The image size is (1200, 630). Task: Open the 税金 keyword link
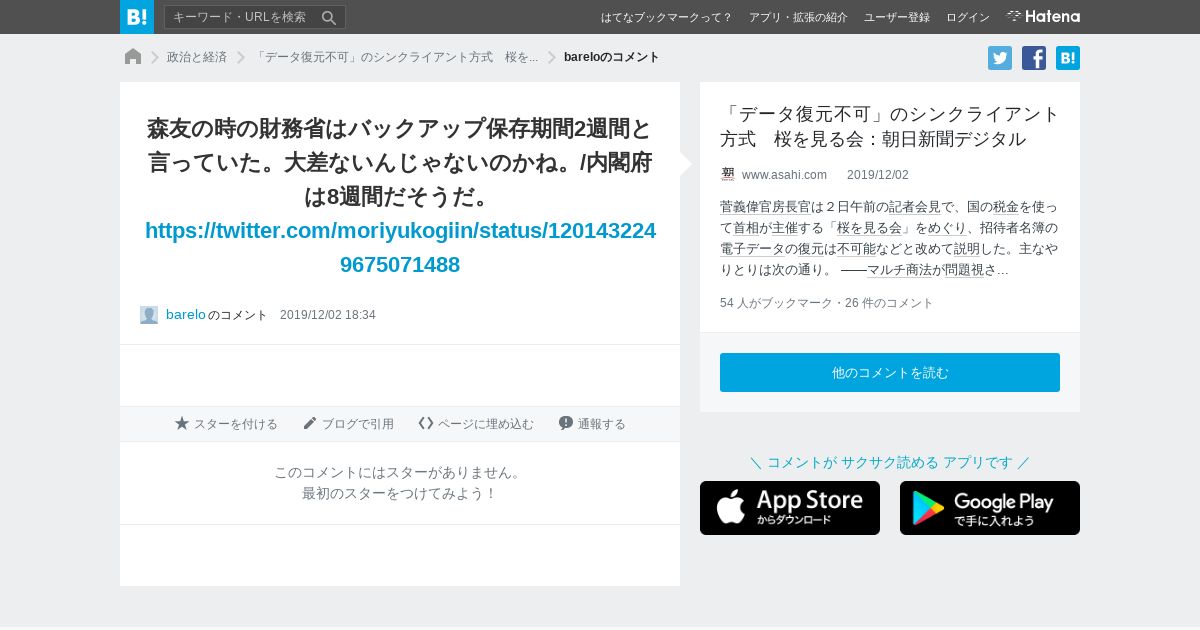point(1006,207)
